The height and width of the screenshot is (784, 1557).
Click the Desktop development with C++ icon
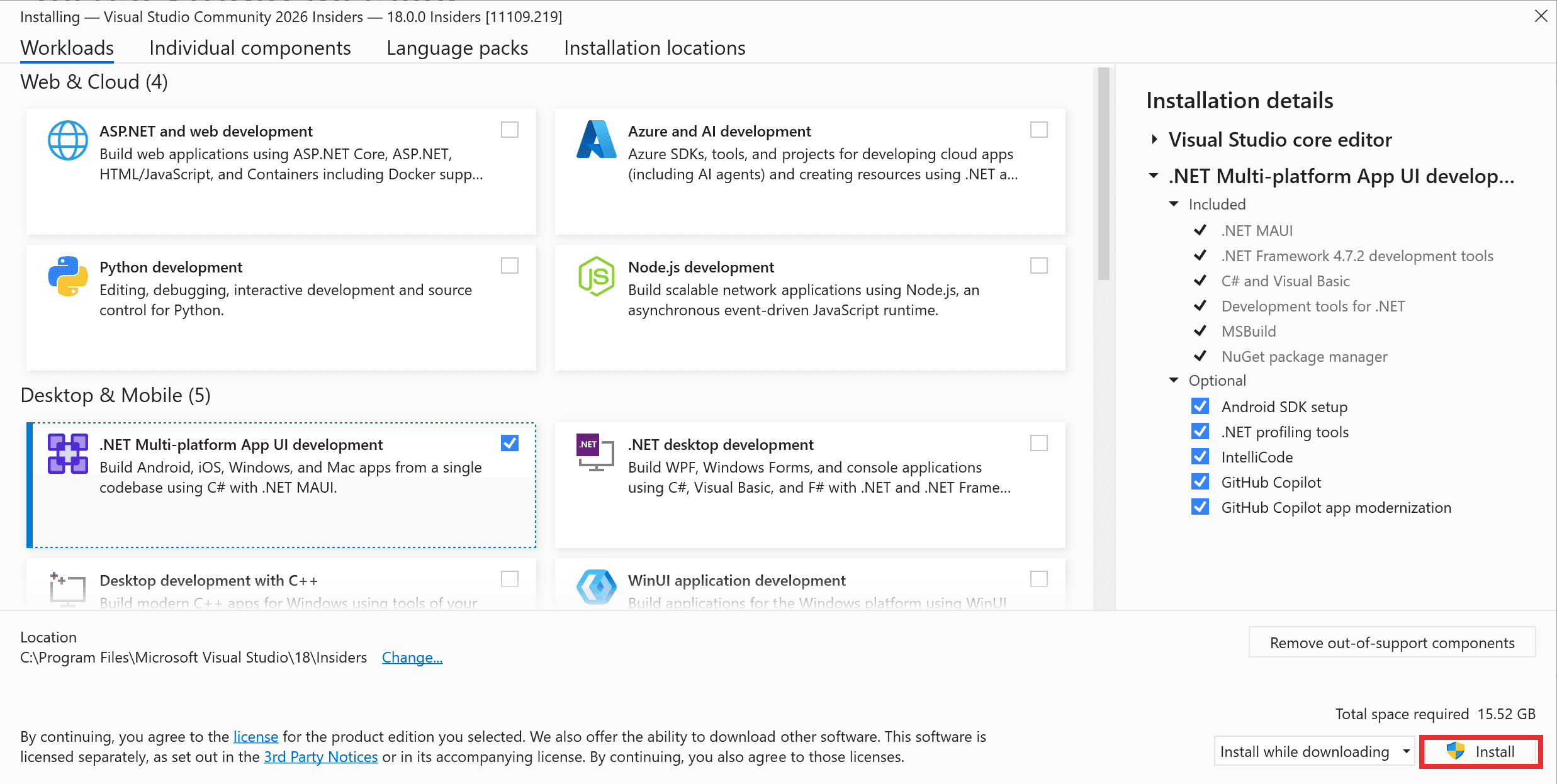pyautogui.click(x=68, y=589)
